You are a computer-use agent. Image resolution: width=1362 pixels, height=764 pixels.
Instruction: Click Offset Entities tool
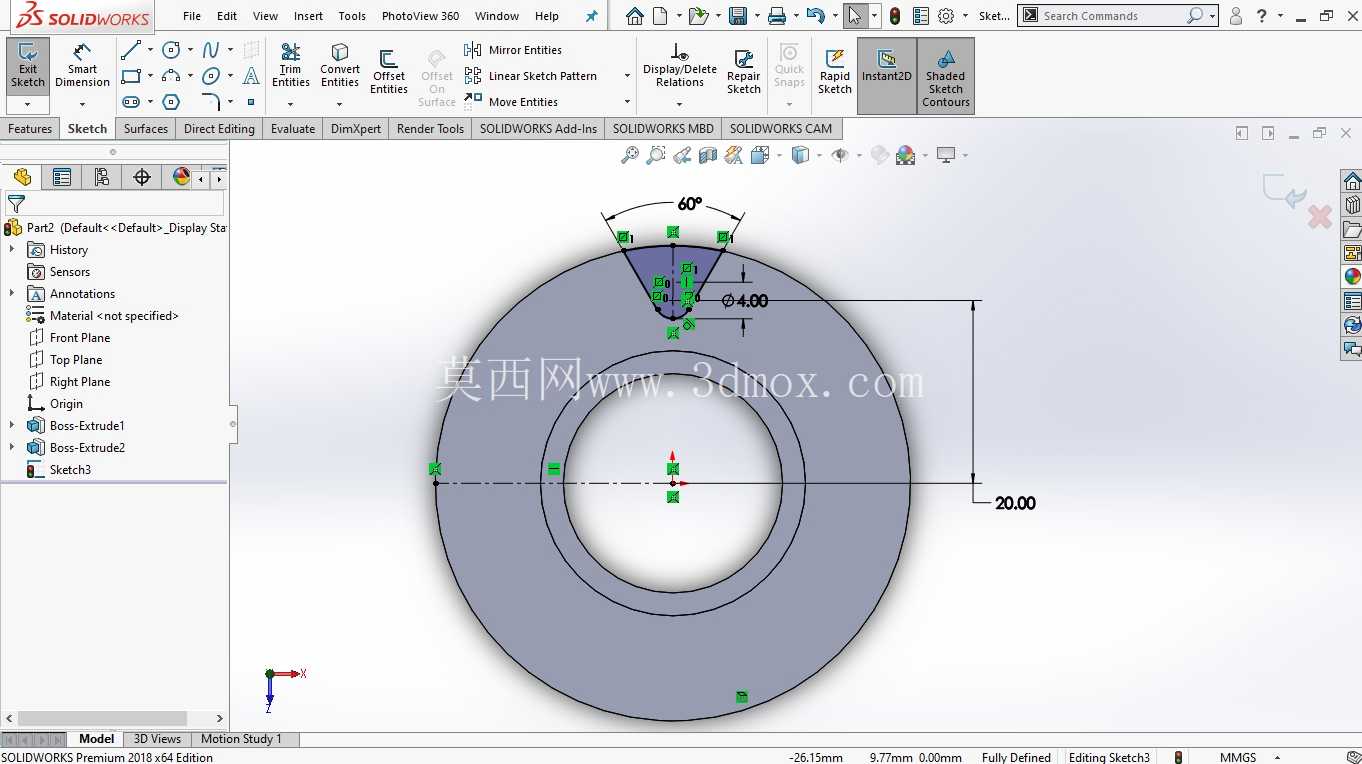coord(389,72)
